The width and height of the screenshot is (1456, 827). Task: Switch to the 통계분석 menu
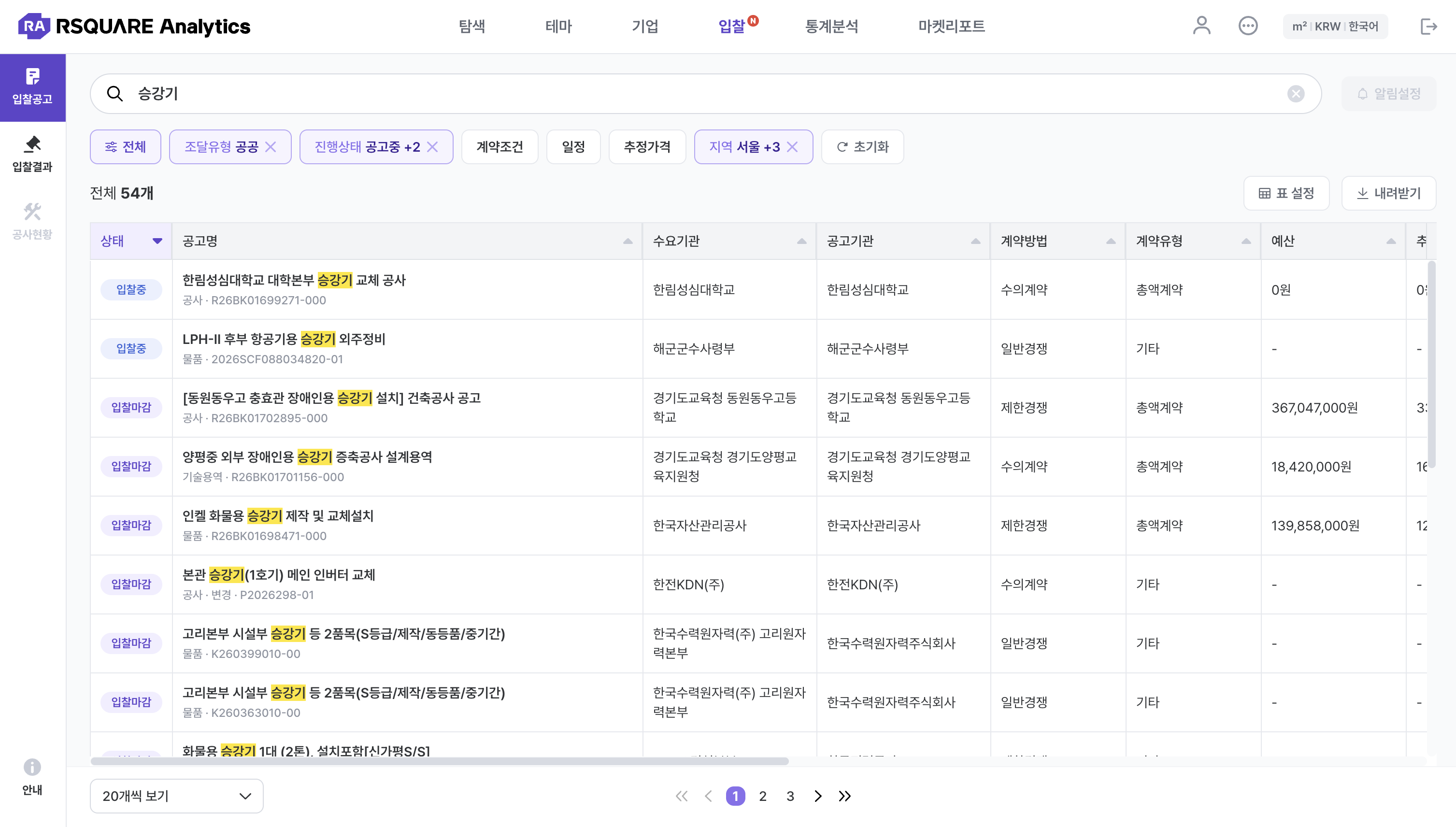pyautogui.click(x=831, y=26)
